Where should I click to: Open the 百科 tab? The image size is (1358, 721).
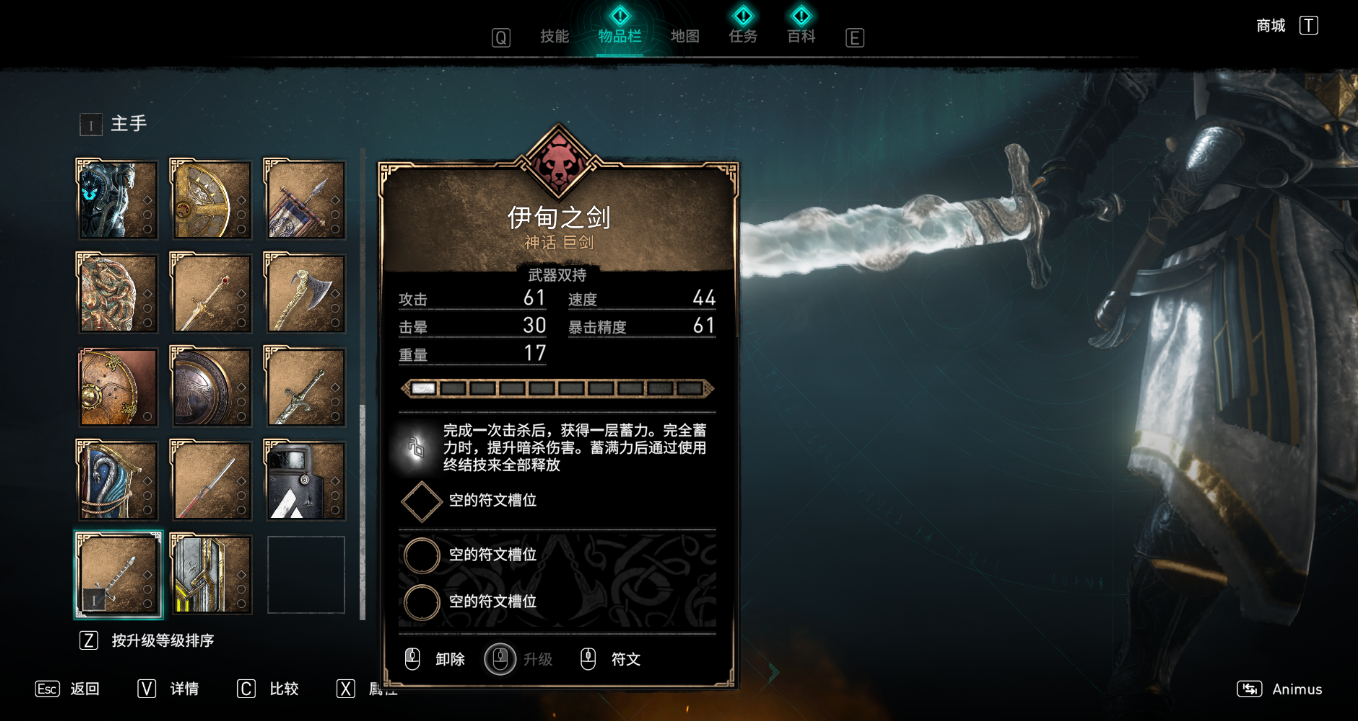(x=801, y=37)
